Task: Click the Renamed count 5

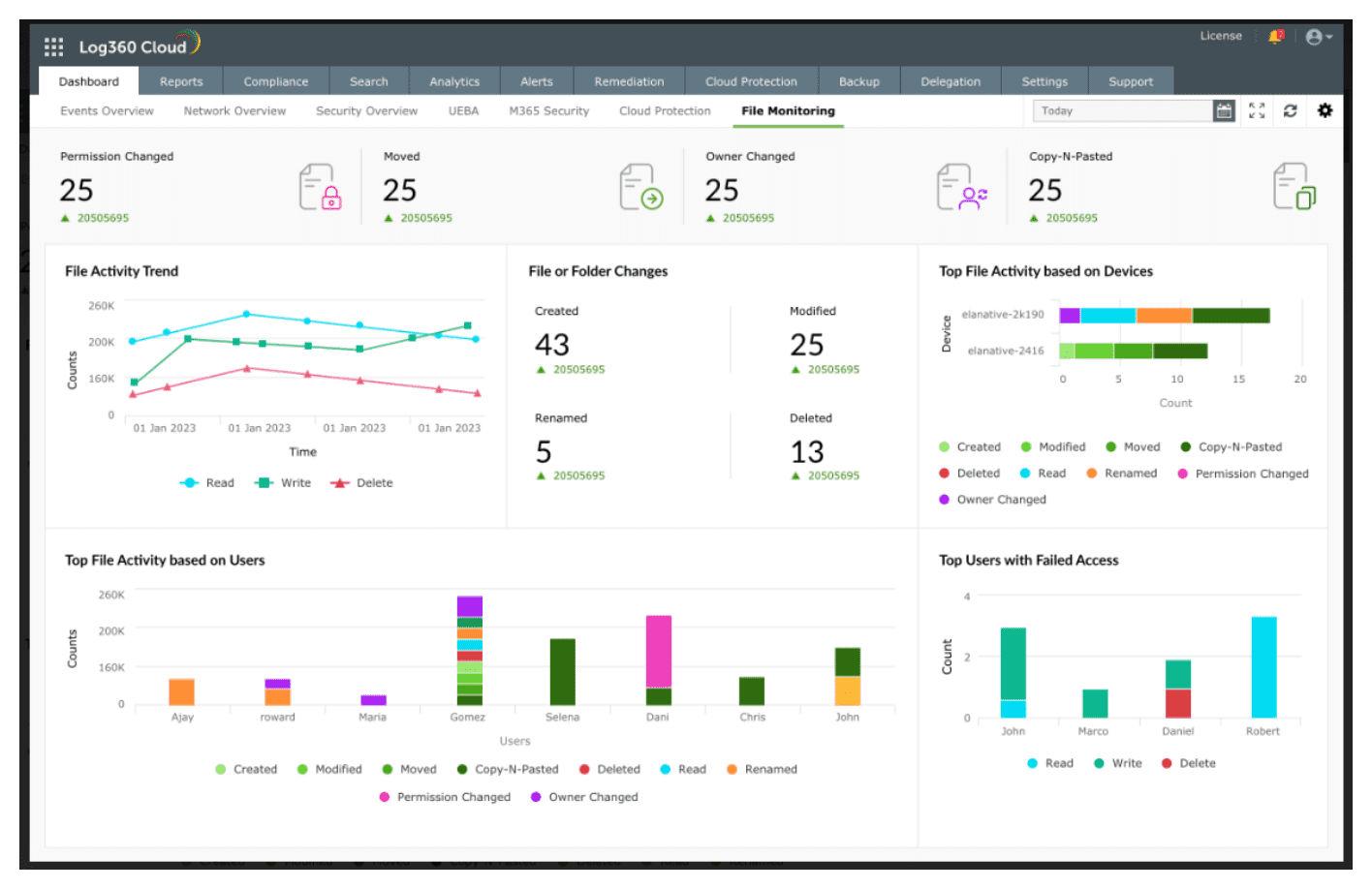Action: pos(544,452)
